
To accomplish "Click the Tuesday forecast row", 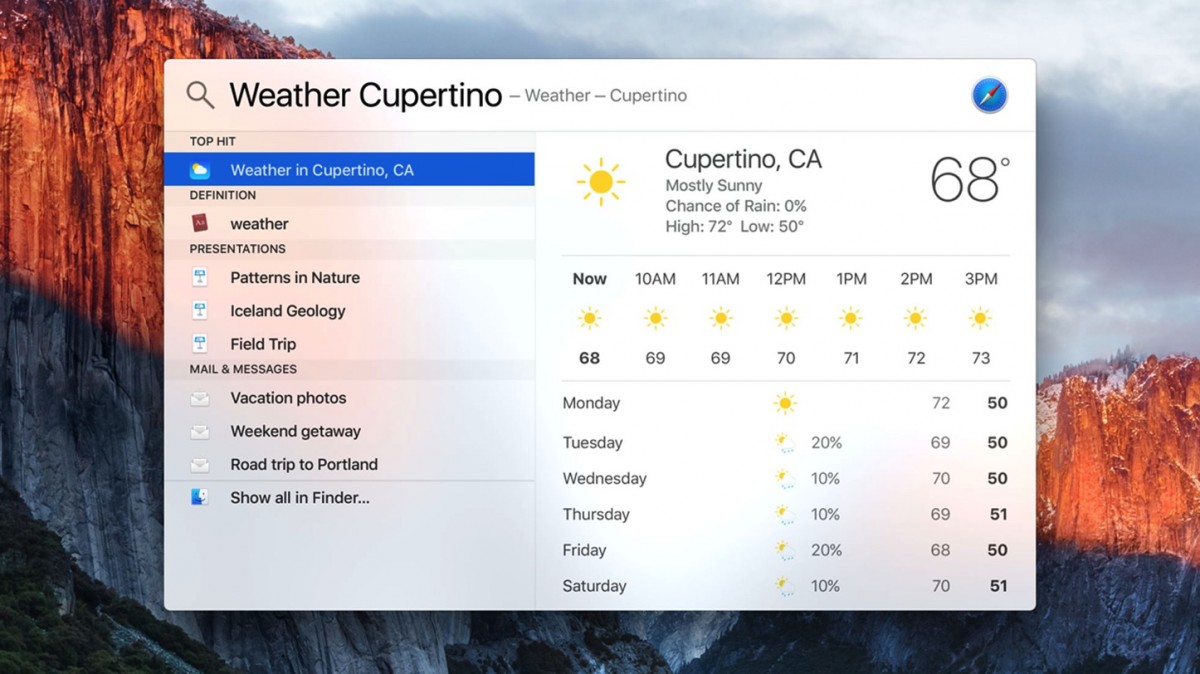I will (x=785, y=443).
